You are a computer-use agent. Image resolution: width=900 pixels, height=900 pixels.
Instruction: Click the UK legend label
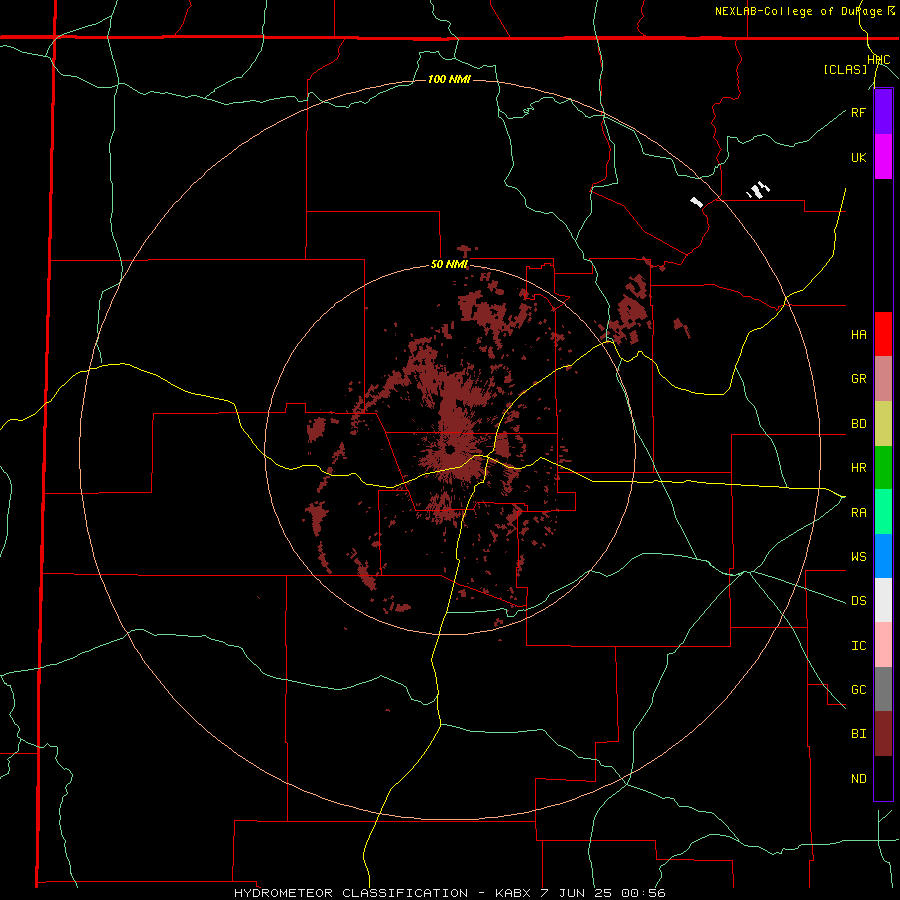point(858,157)
